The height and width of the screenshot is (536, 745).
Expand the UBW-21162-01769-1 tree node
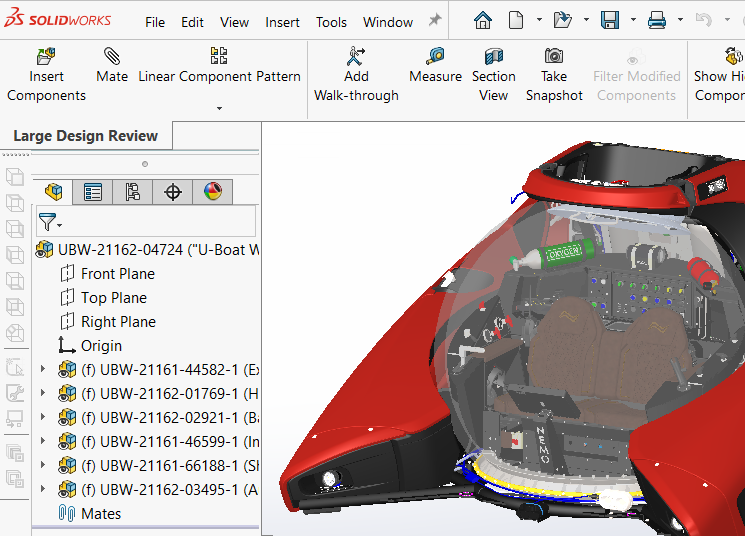(42, 394)
